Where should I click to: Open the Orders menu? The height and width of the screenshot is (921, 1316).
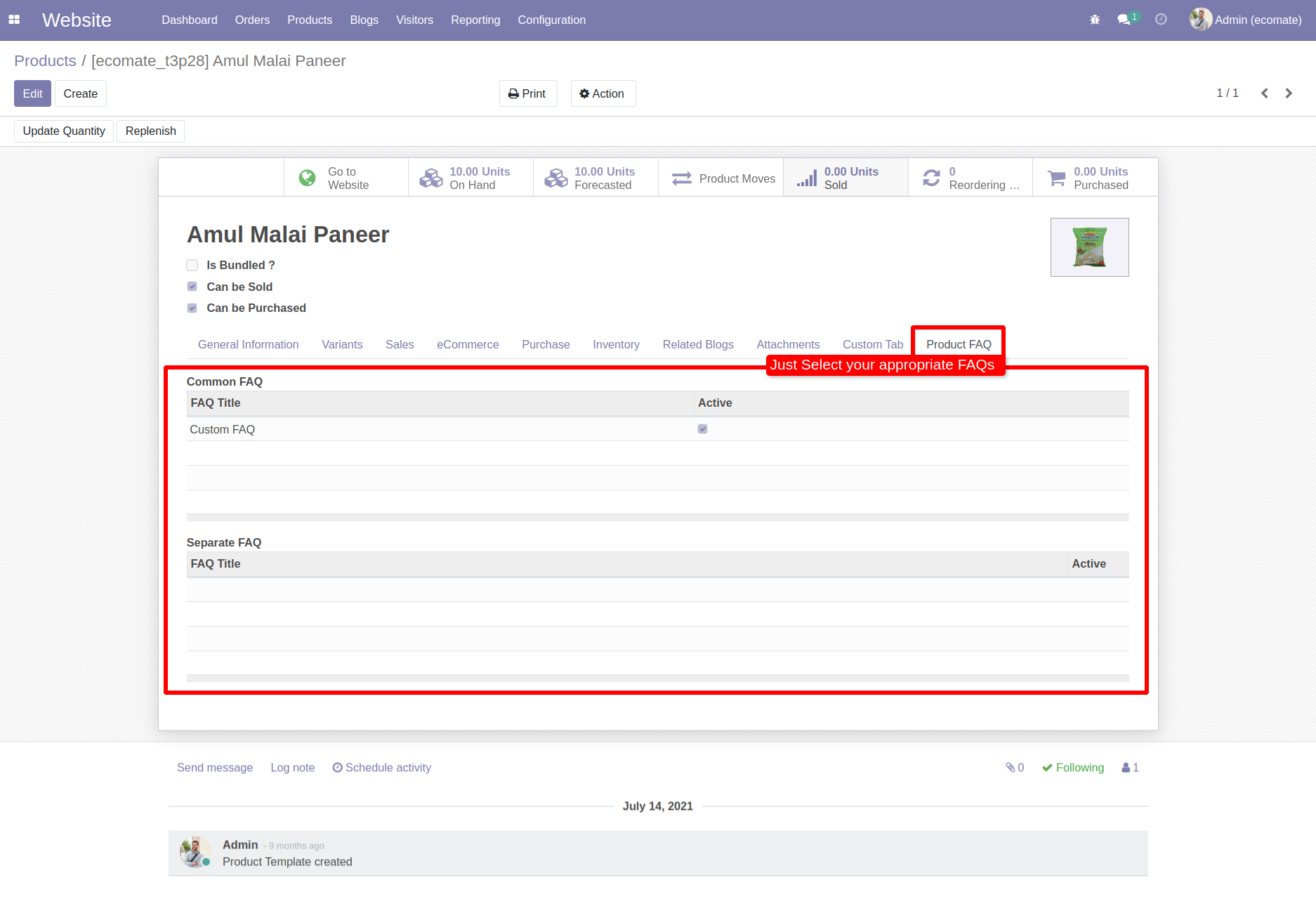(x=252, y=20)
